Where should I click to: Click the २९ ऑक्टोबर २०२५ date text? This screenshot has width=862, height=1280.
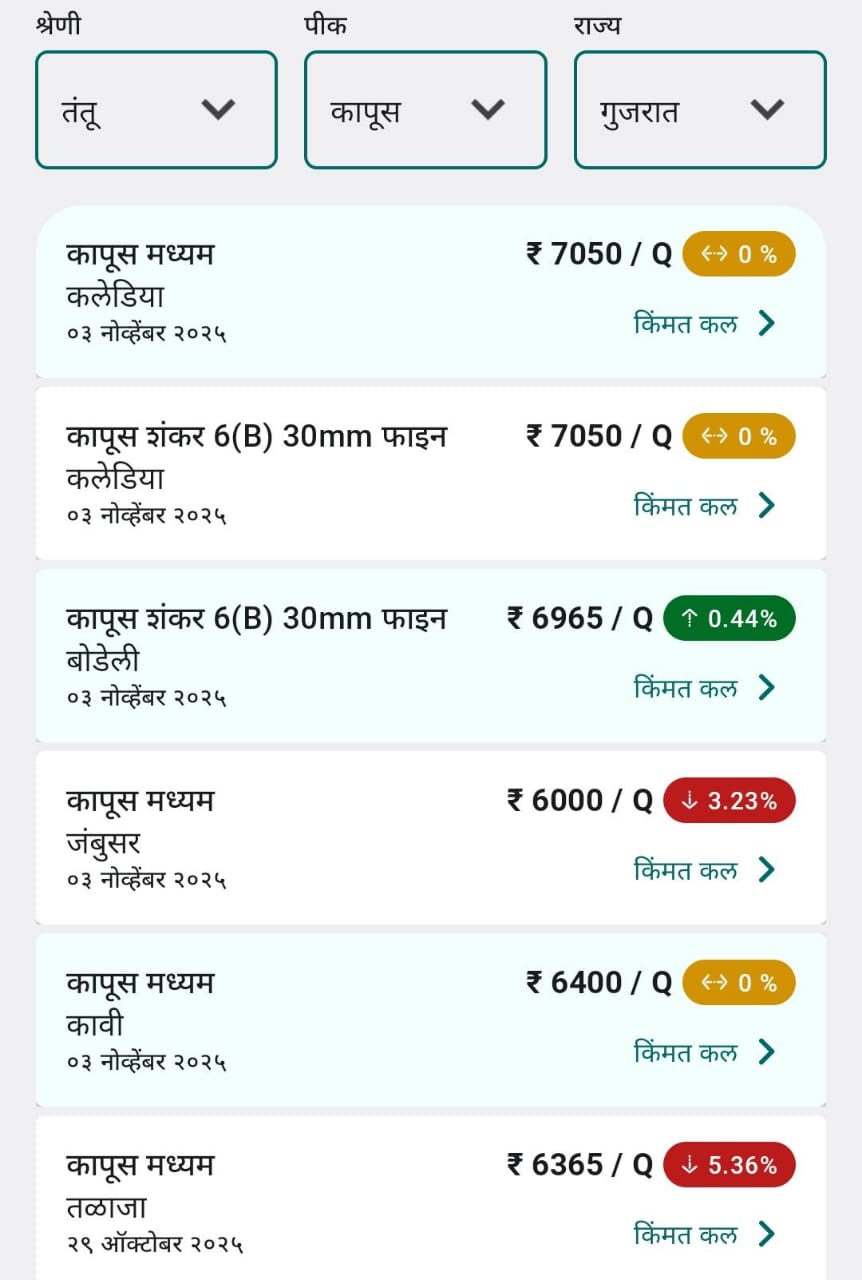154,1245
